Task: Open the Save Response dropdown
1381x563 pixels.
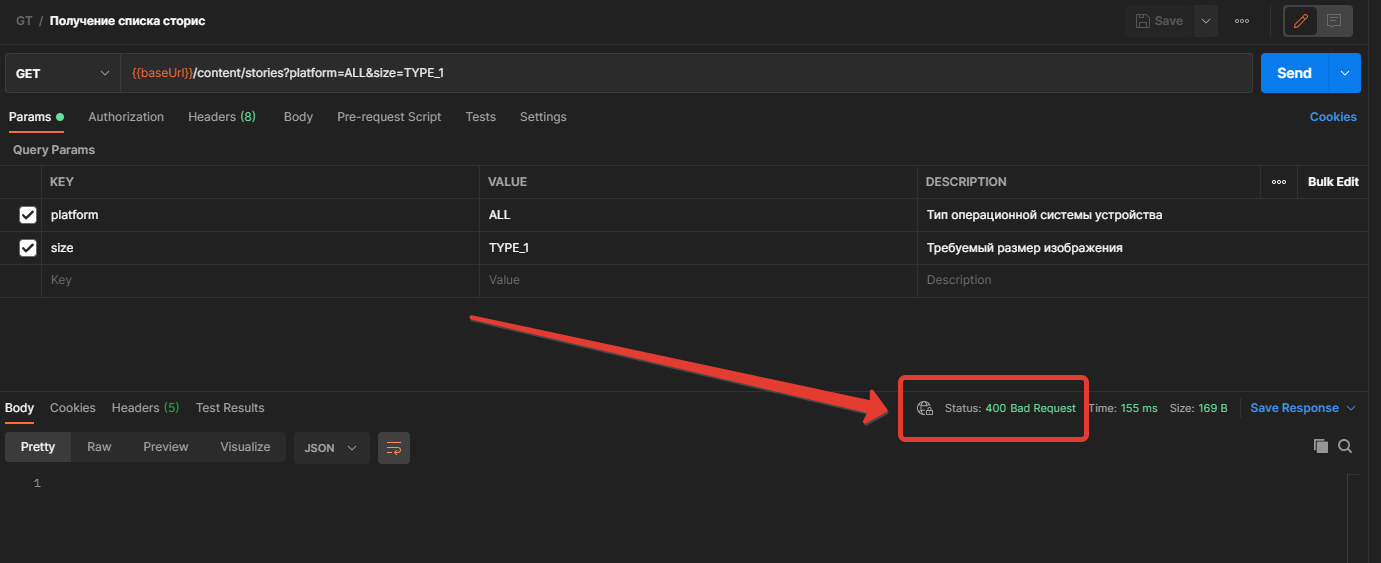Action: [1303, 408]
